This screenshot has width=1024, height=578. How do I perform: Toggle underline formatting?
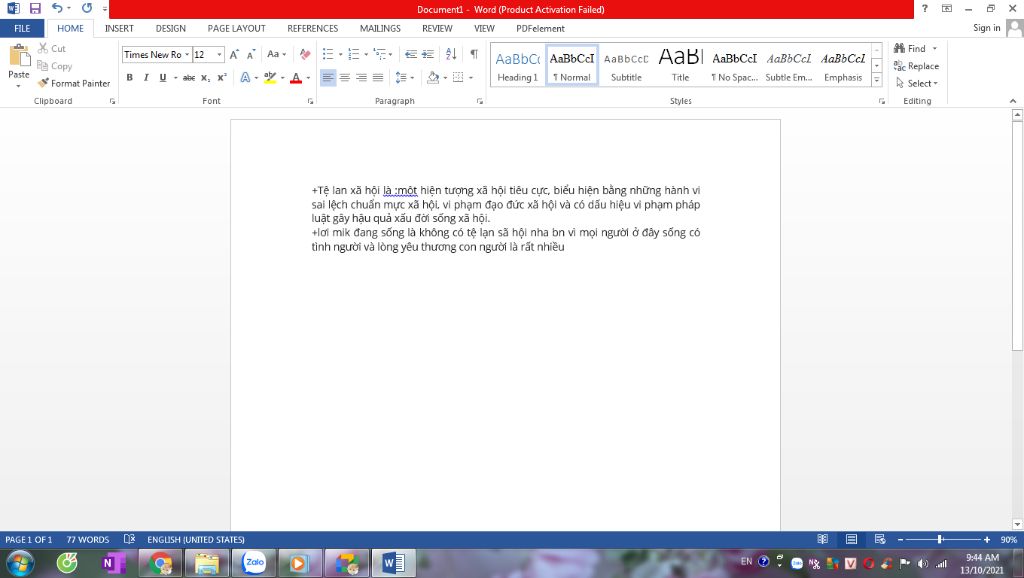tap(163, 77)
